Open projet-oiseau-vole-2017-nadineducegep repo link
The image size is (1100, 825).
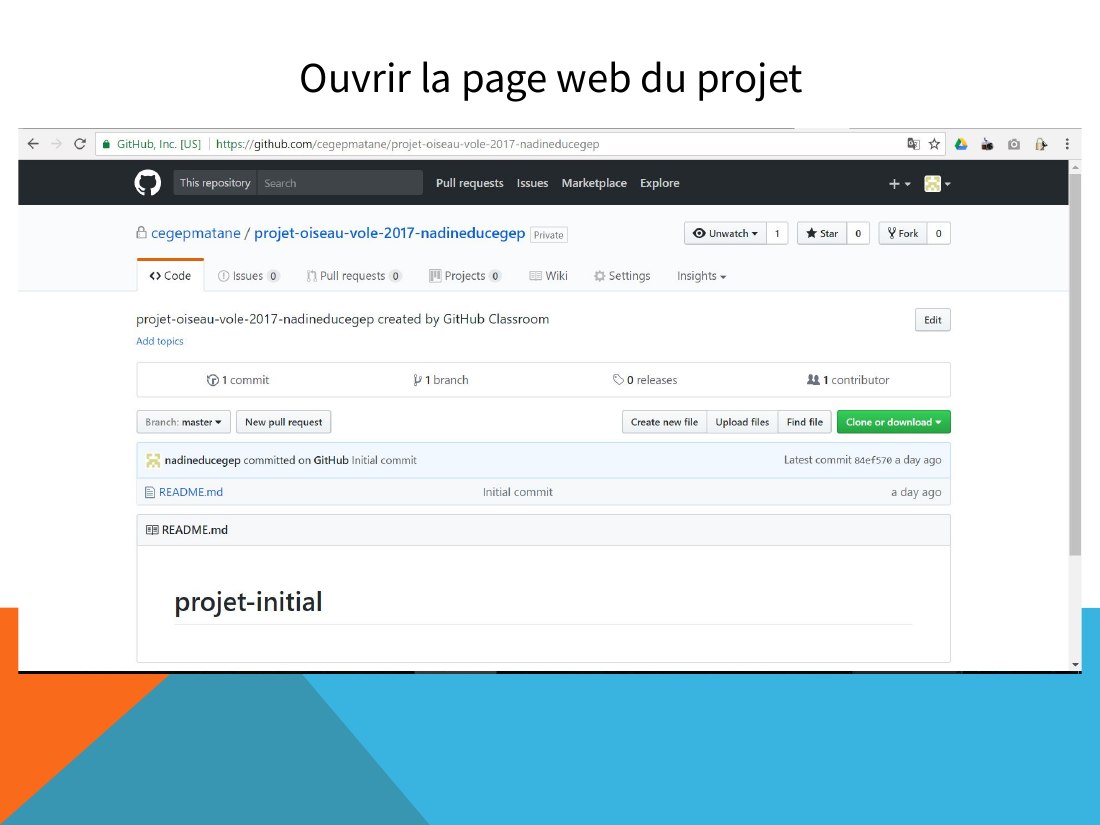point(389,233)
